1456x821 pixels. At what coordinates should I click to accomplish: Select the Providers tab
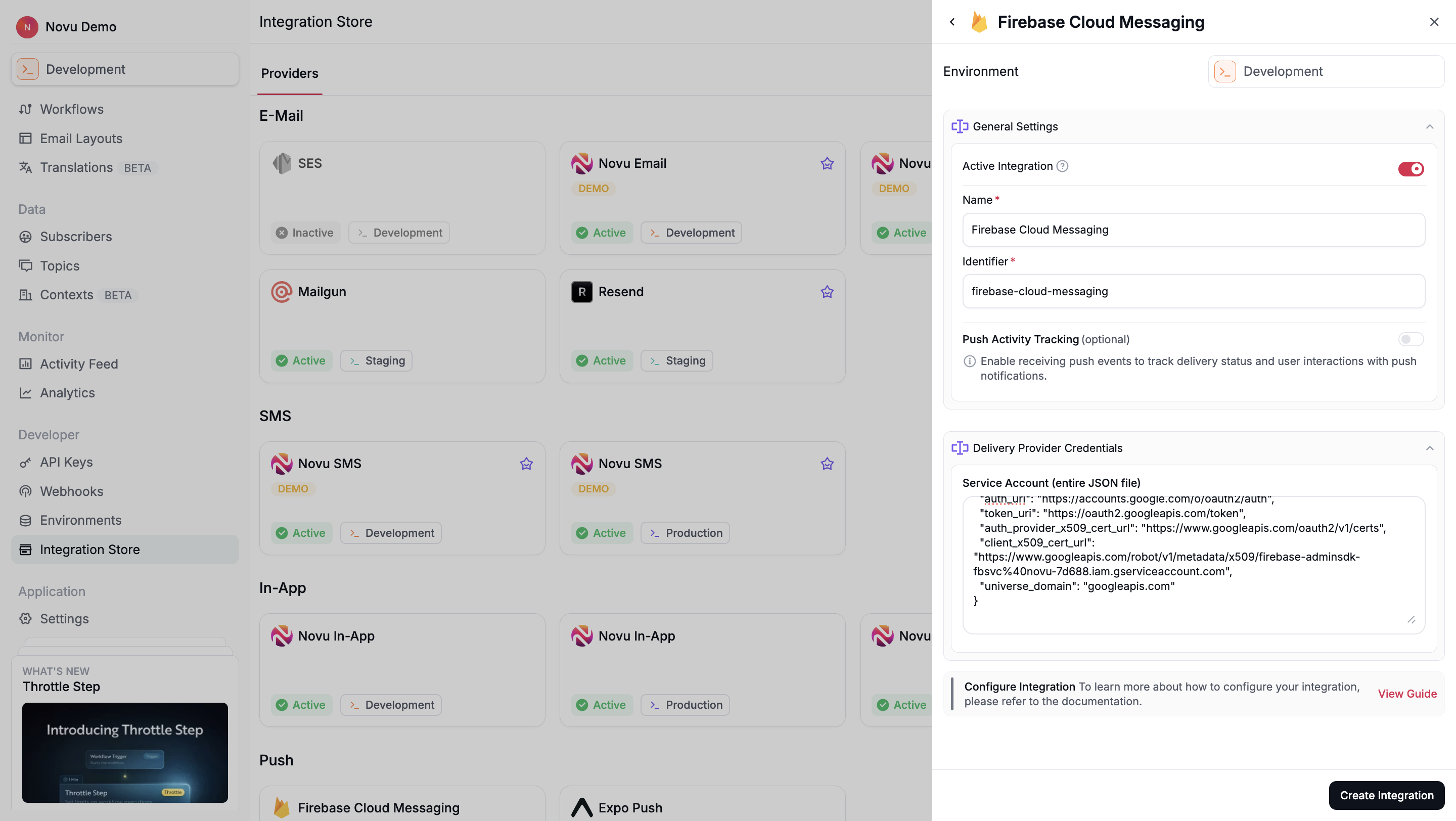289,73
